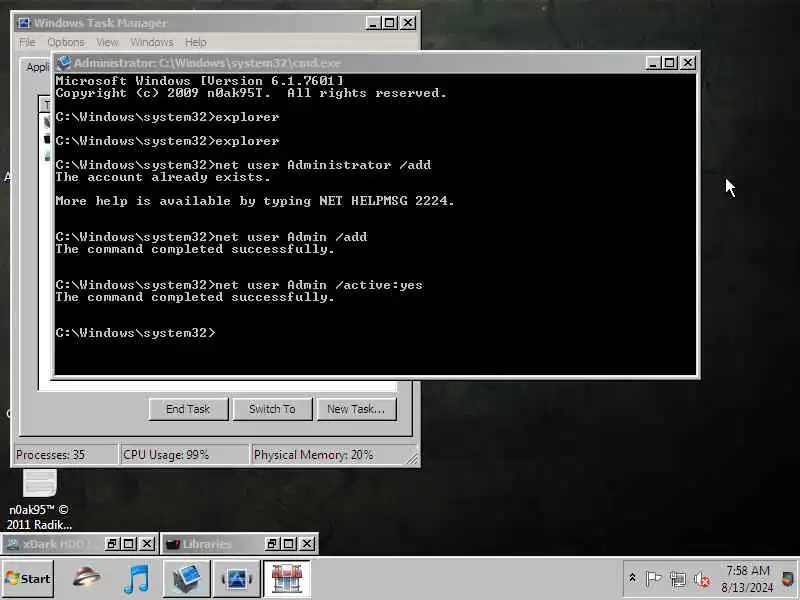This screenshot has height=600, width=800.
Task: Open the clock showing 7:58 AM
Action: 747,579
